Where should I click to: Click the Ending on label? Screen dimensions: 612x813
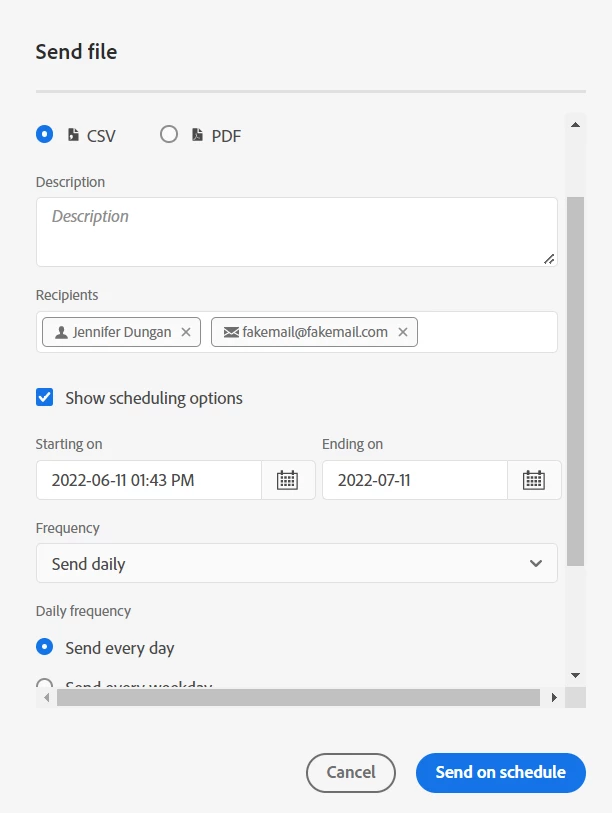pos(353,444)
